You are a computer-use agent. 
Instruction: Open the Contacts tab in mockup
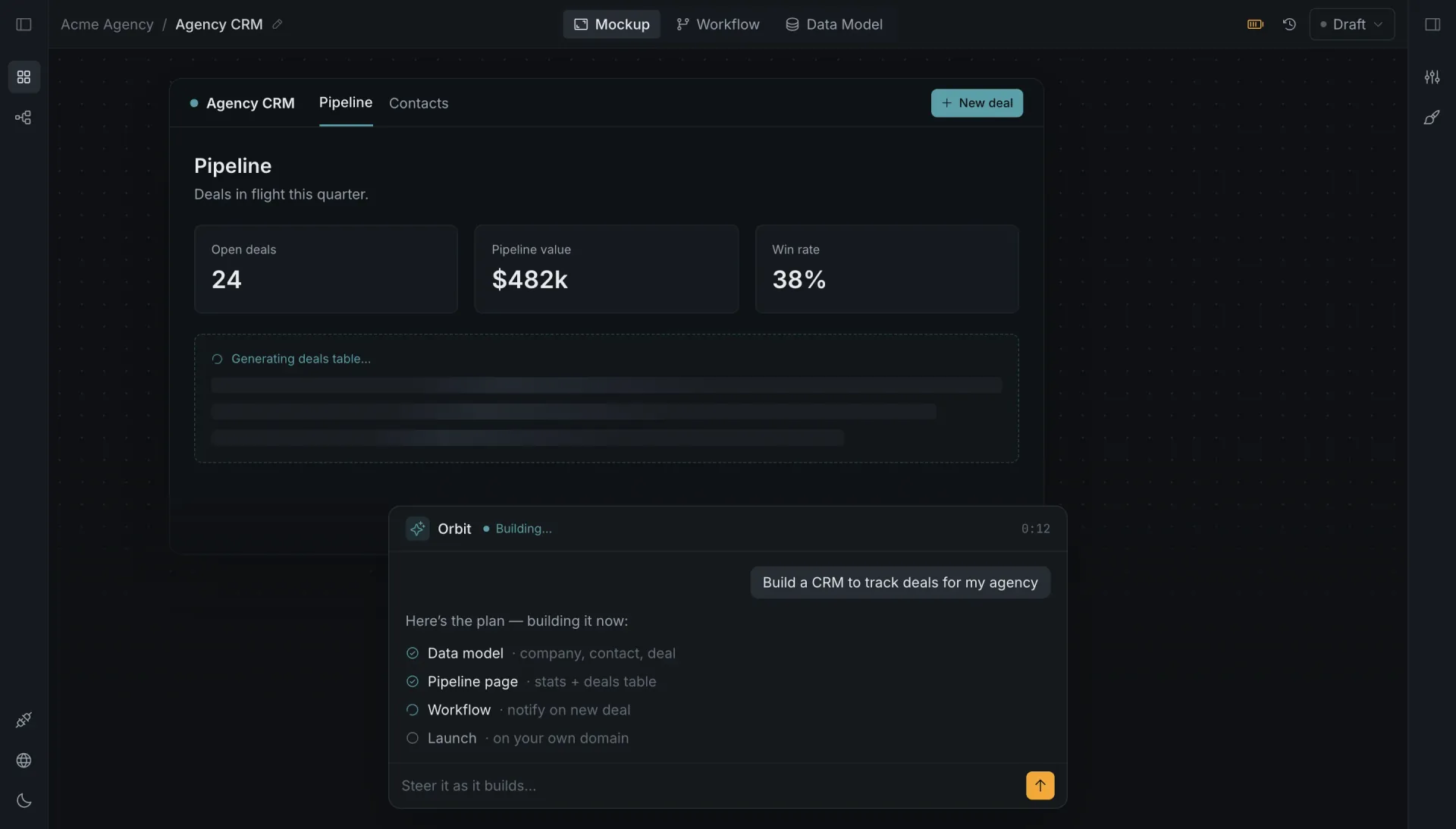[419, 103]
